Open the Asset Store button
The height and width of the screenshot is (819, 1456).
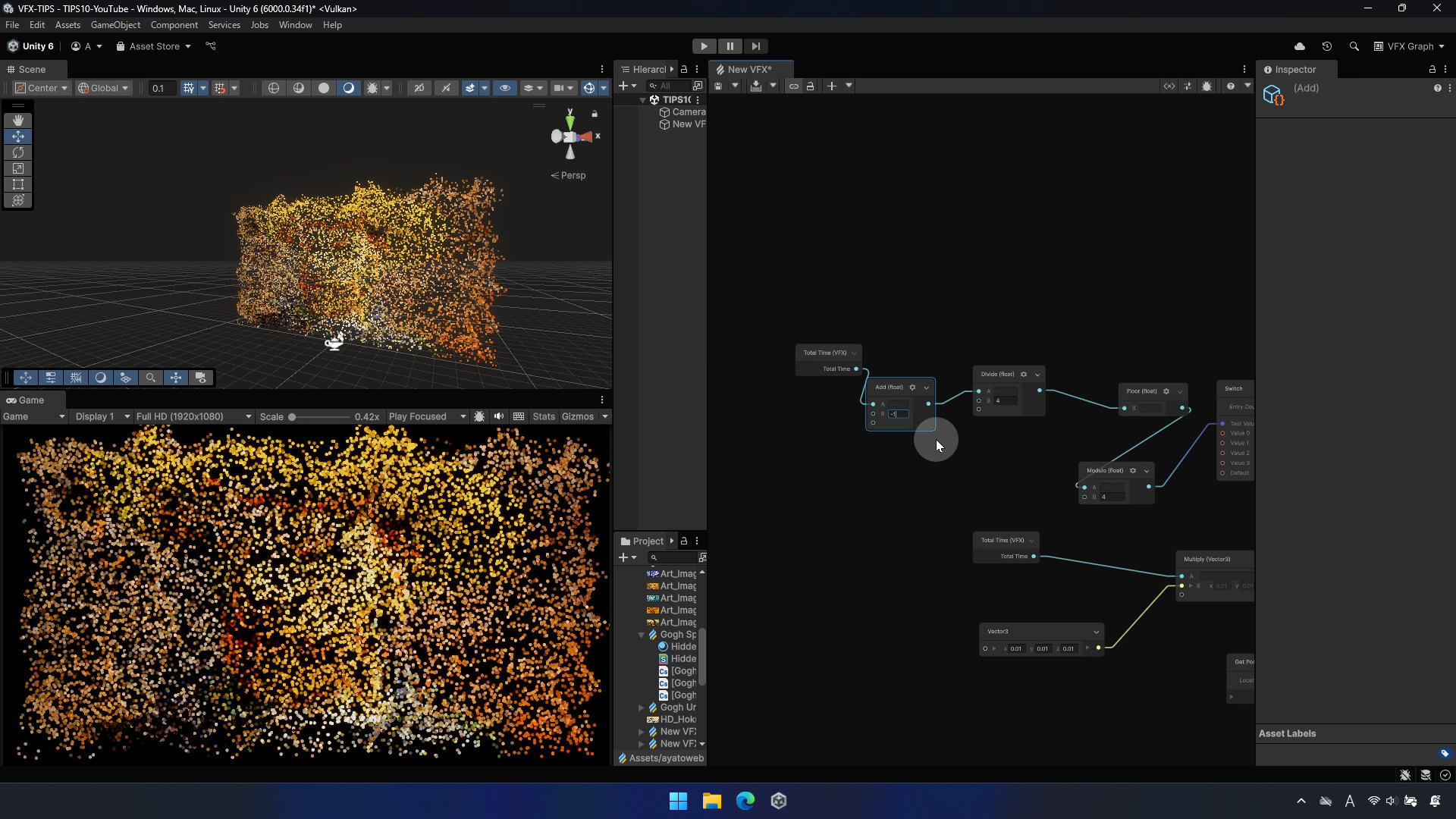click(x=154, y=46)
